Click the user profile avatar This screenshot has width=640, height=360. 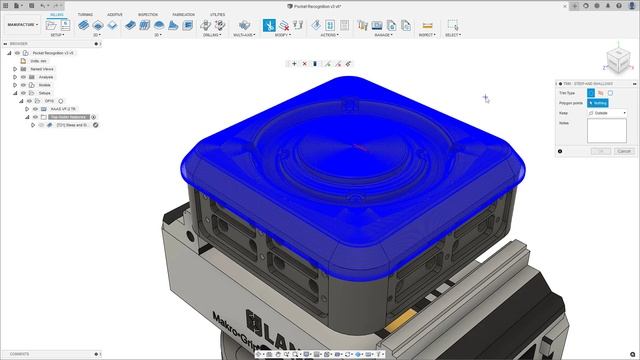pyautogui.click(x=632, y=6)
